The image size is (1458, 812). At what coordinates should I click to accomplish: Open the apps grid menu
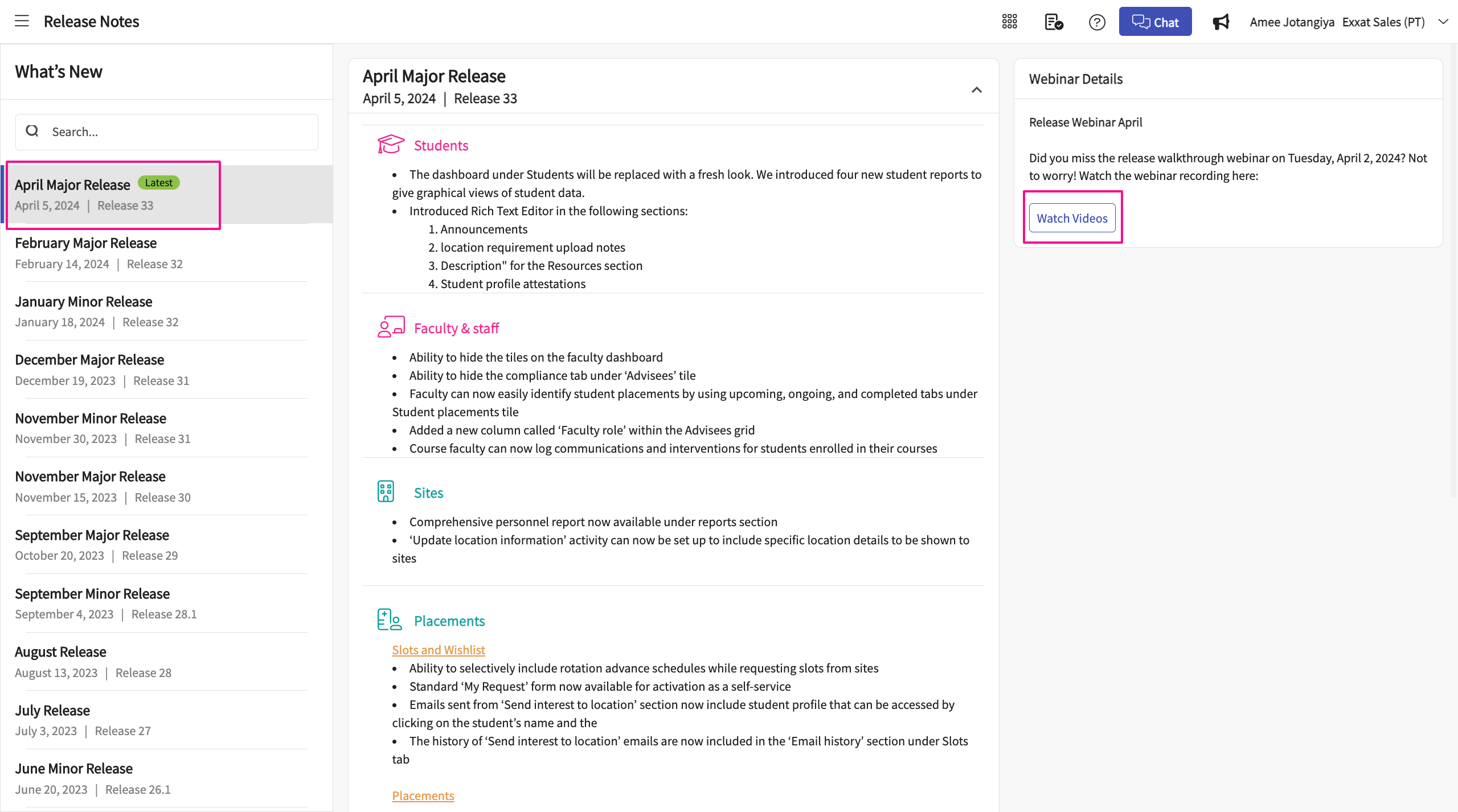(1009, 21)
